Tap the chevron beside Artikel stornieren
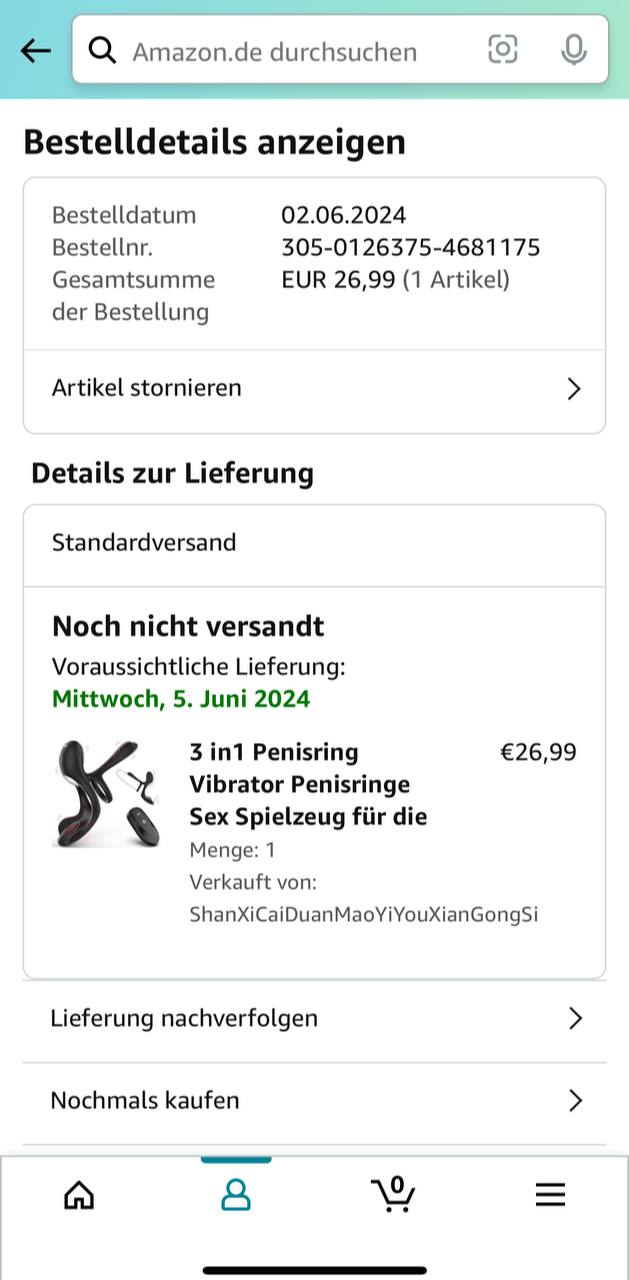The image size is (629, 1280). pos(574,389)
